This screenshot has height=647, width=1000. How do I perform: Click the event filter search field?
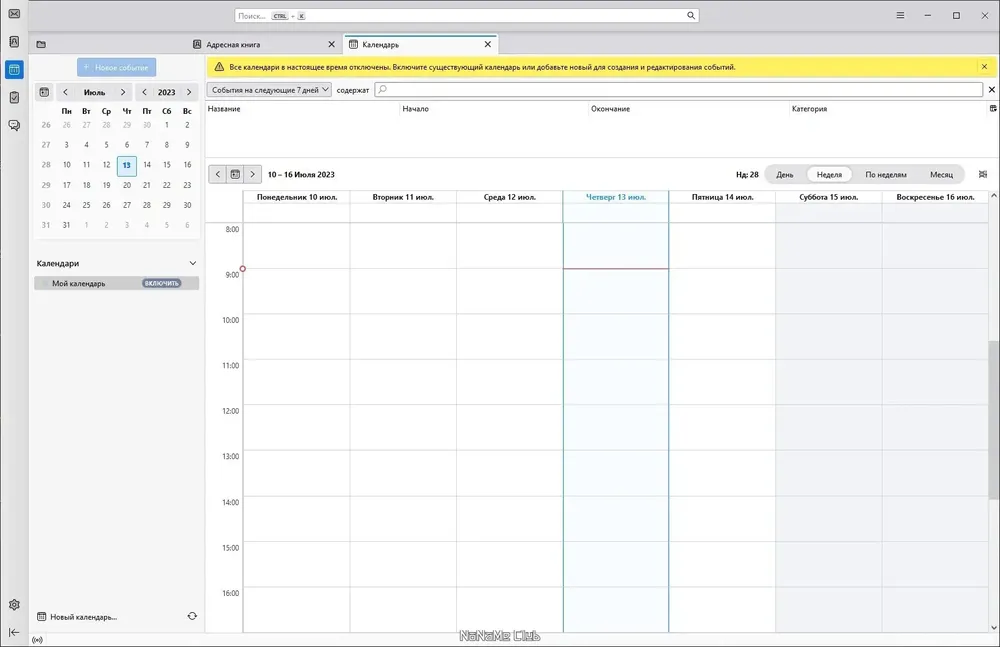[x=679, y=90]
